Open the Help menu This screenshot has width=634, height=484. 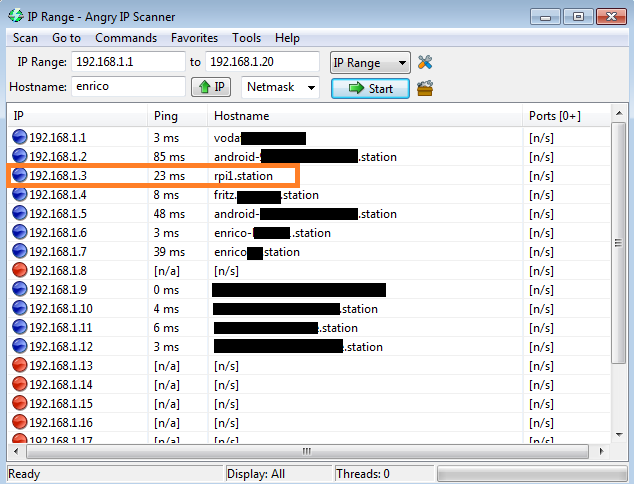[287, 38]
